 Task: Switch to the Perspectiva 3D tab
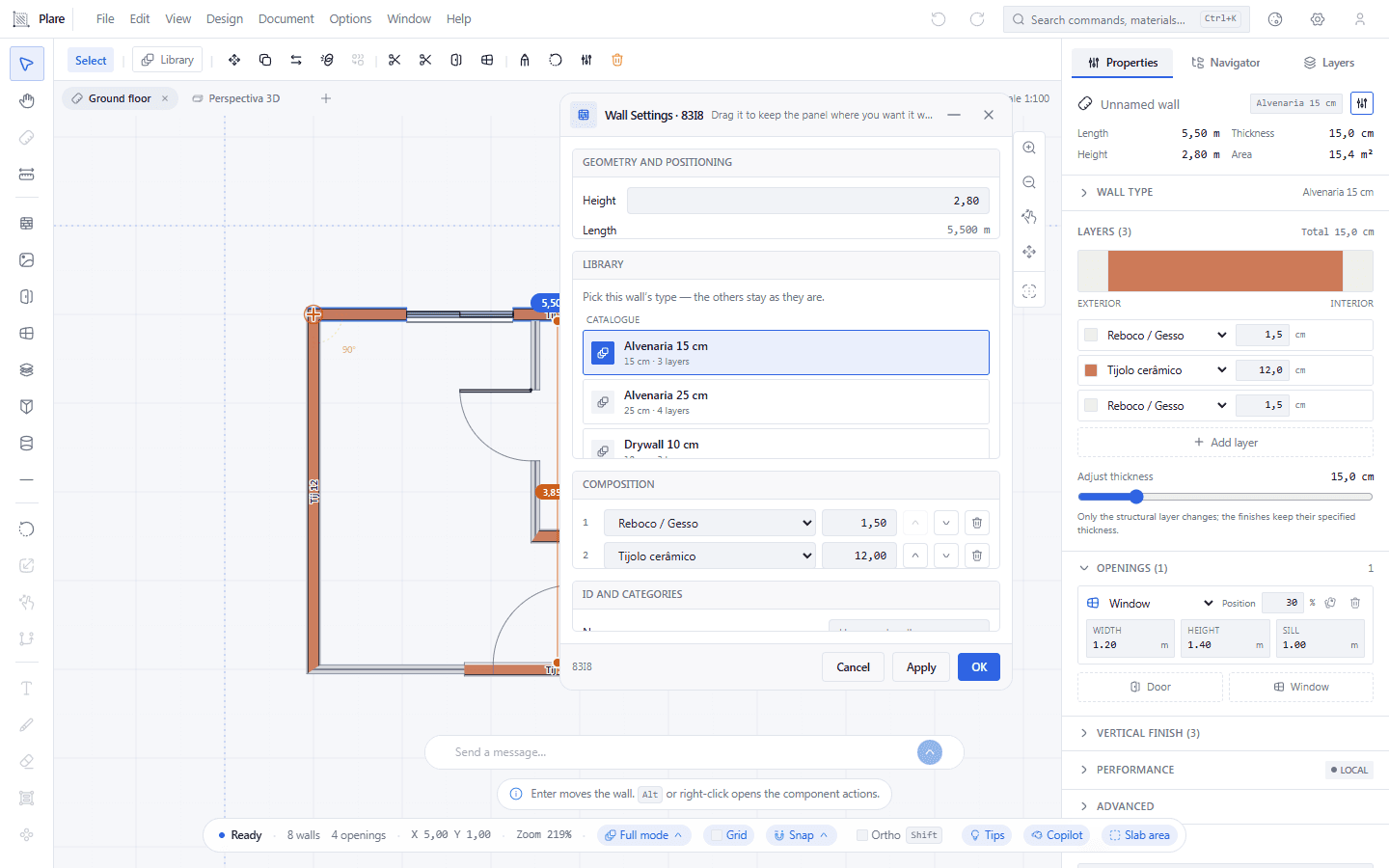[236, 98]
